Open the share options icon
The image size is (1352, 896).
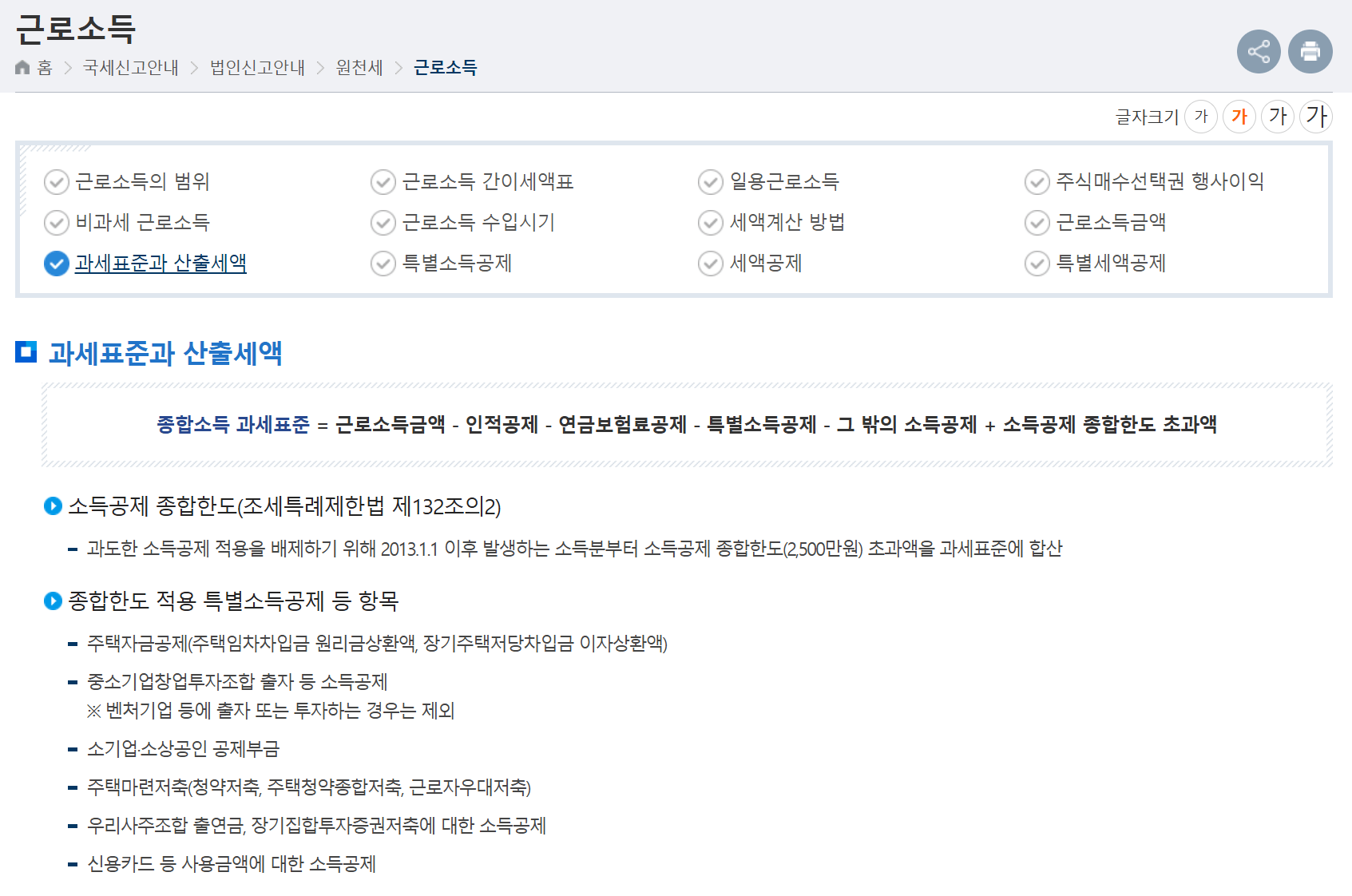pos(1259,51)
